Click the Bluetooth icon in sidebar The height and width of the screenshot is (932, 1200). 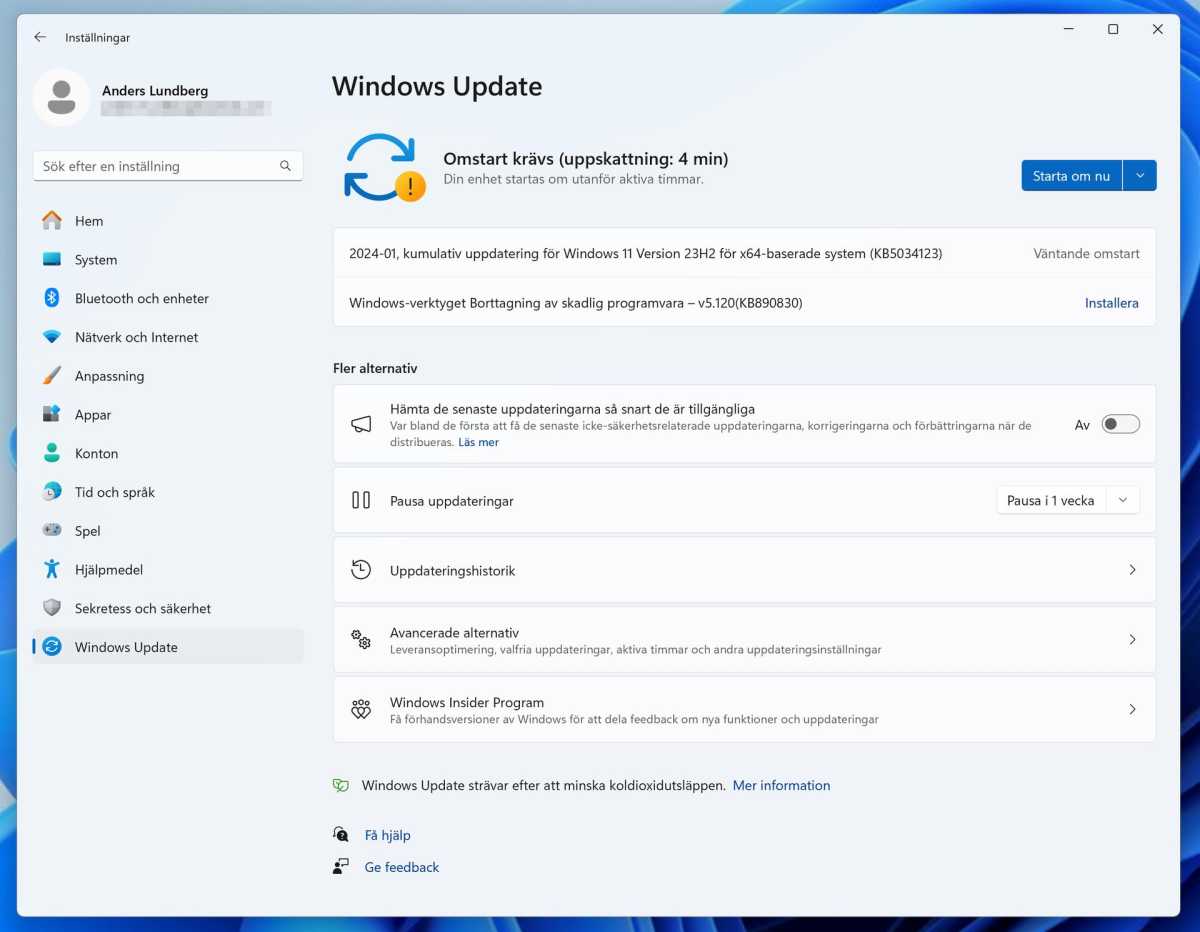pos(52,298)
